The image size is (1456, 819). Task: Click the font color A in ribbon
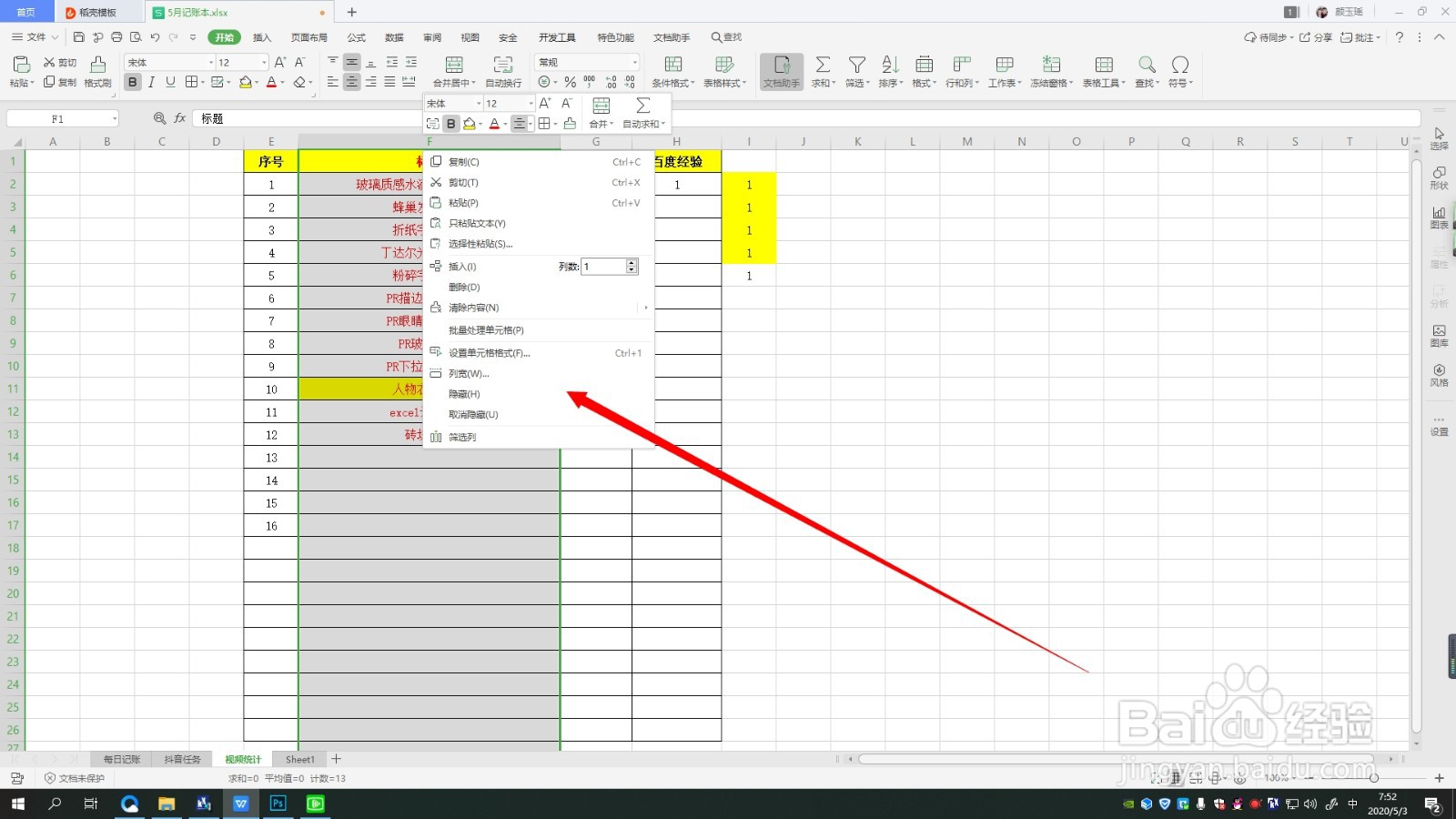(270, 82)
